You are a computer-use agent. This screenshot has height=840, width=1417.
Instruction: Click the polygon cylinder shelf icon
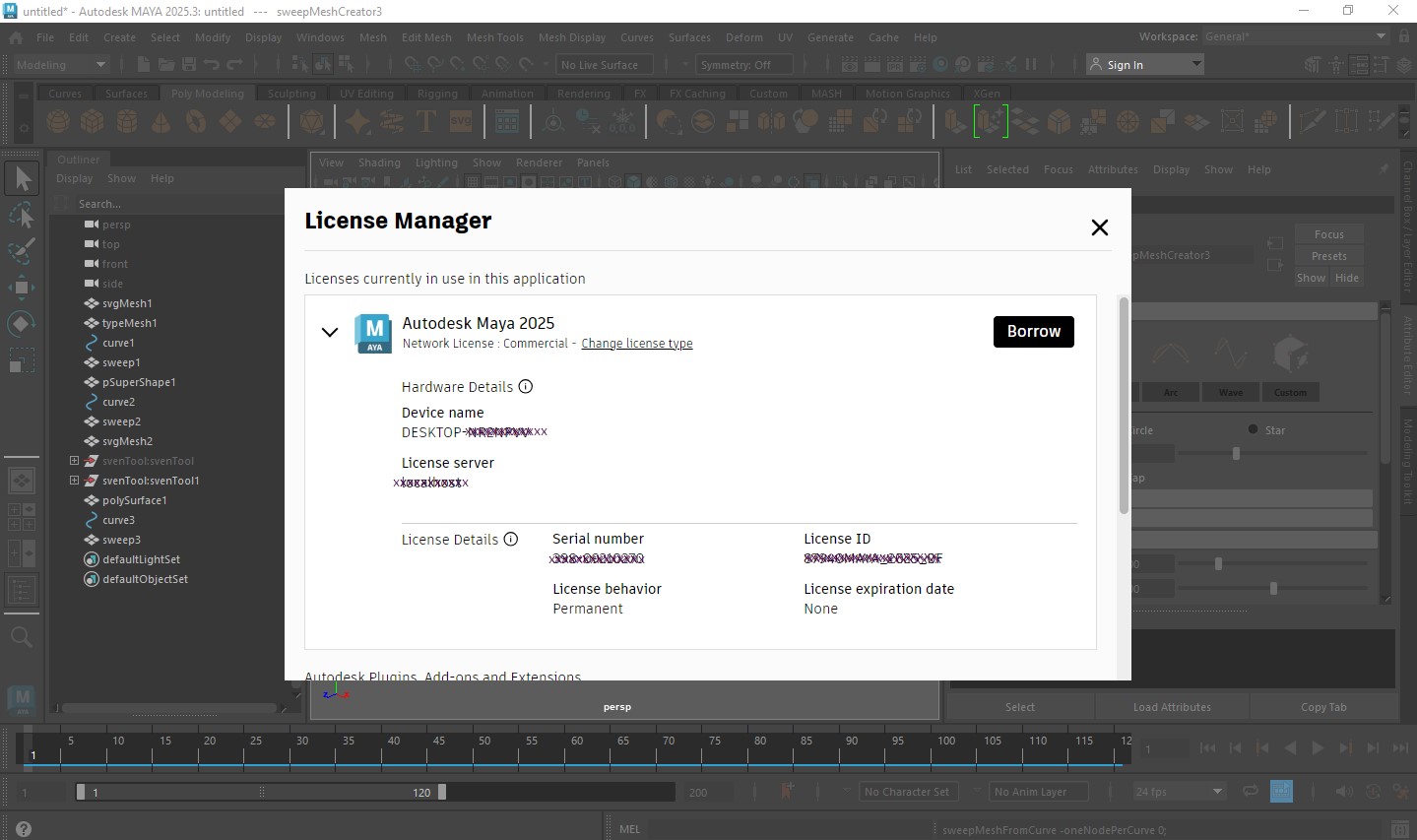point(127,122)
